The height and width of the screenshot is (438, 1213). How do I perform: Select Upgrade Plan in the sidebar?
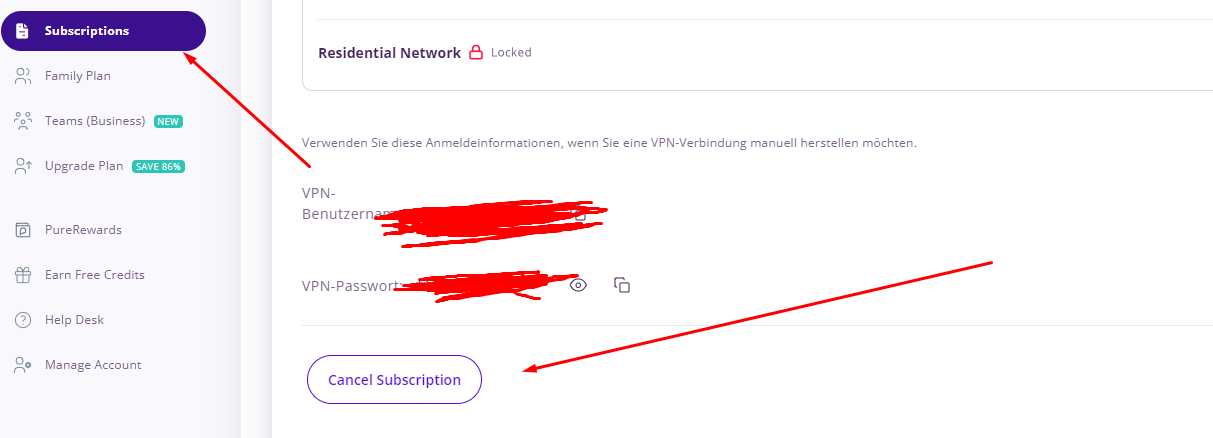click(84, 166)
